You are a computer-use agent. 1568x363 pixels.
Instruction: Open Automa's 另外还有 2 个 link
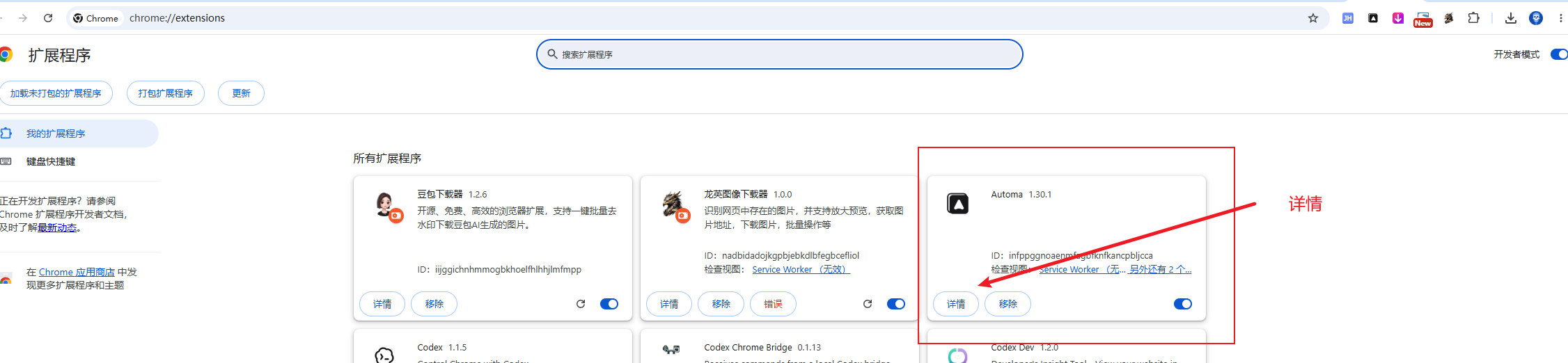[x=1161, y=269]
